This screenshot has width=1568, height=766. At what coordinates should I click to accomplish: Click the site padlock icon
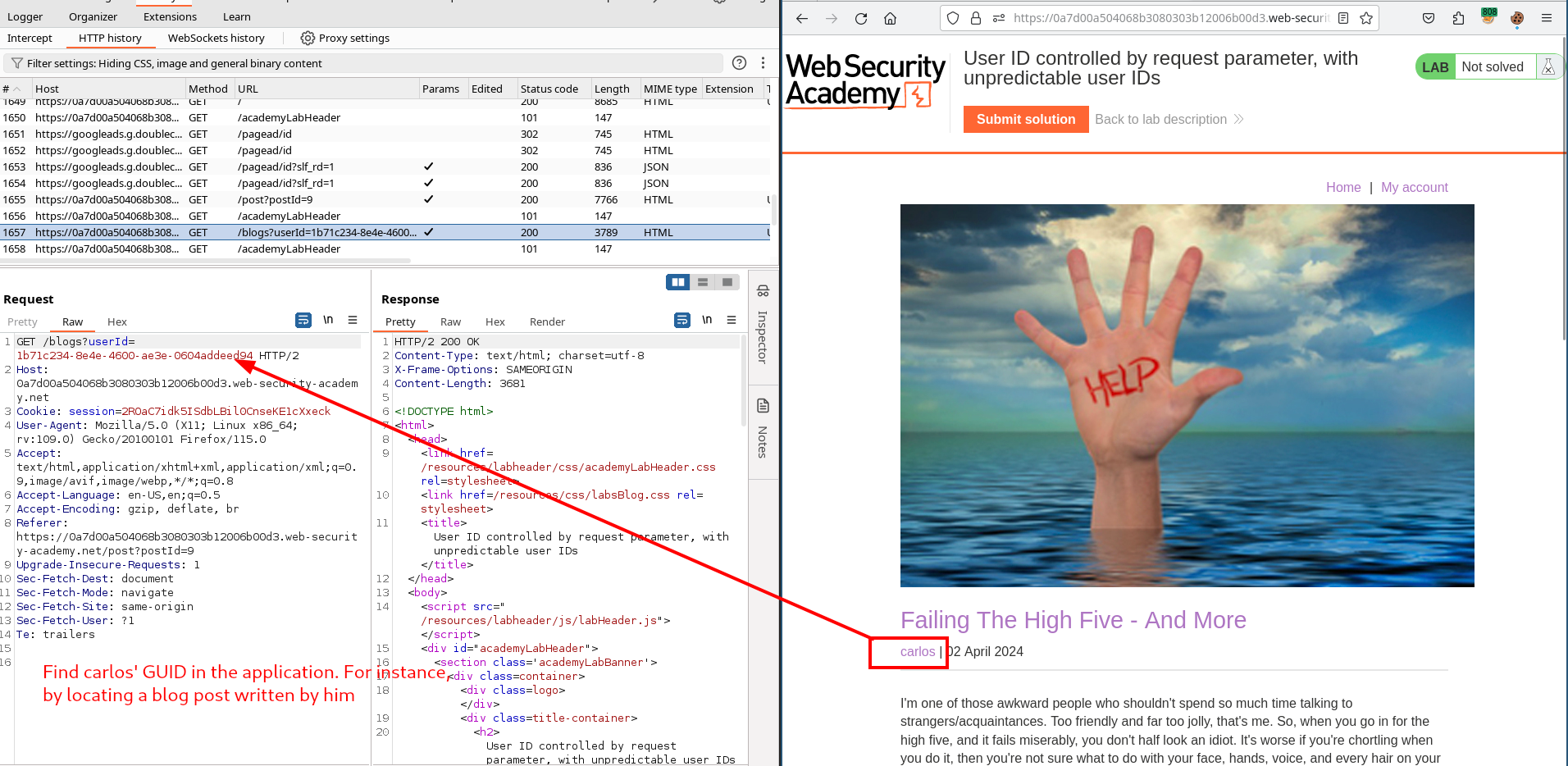pos(976,18)
